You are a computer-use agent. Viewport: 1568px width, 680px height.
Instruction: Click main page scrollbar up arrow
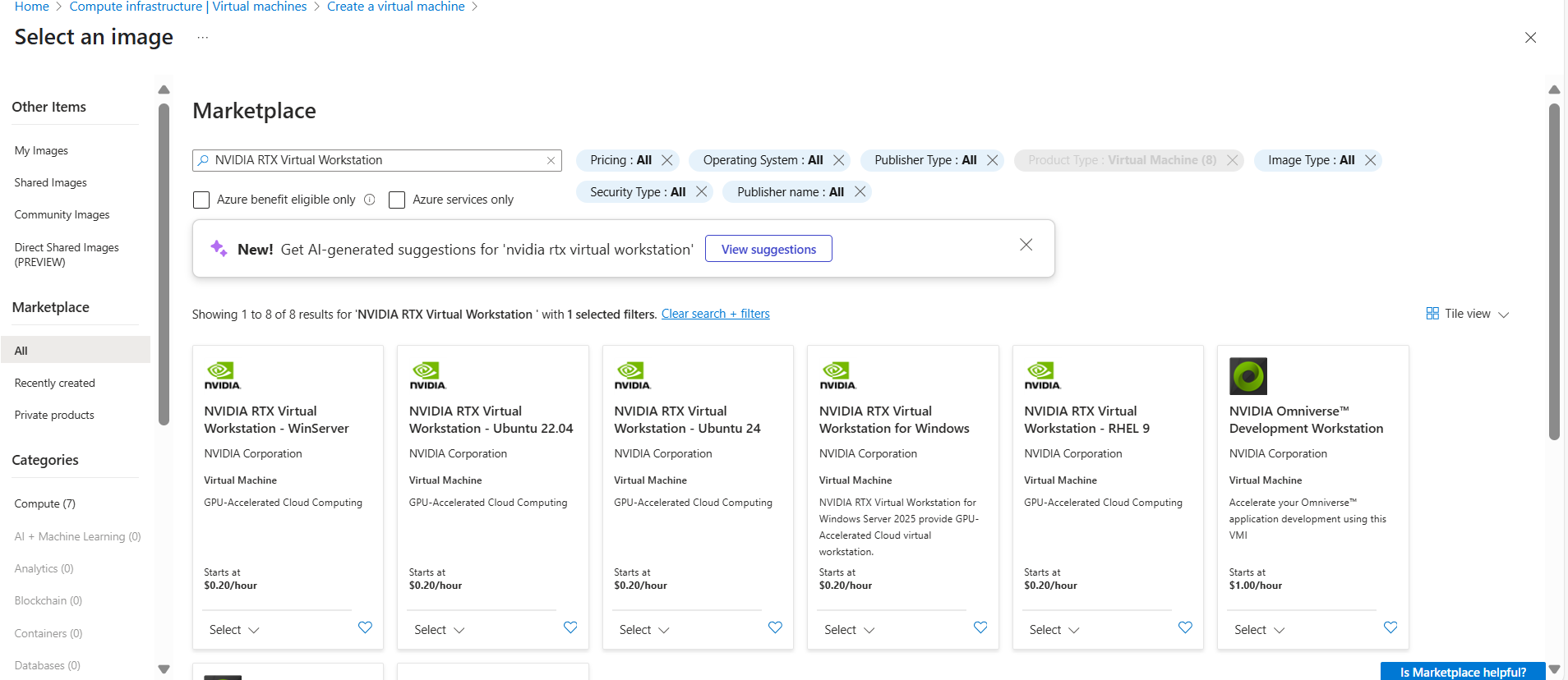1554,90
